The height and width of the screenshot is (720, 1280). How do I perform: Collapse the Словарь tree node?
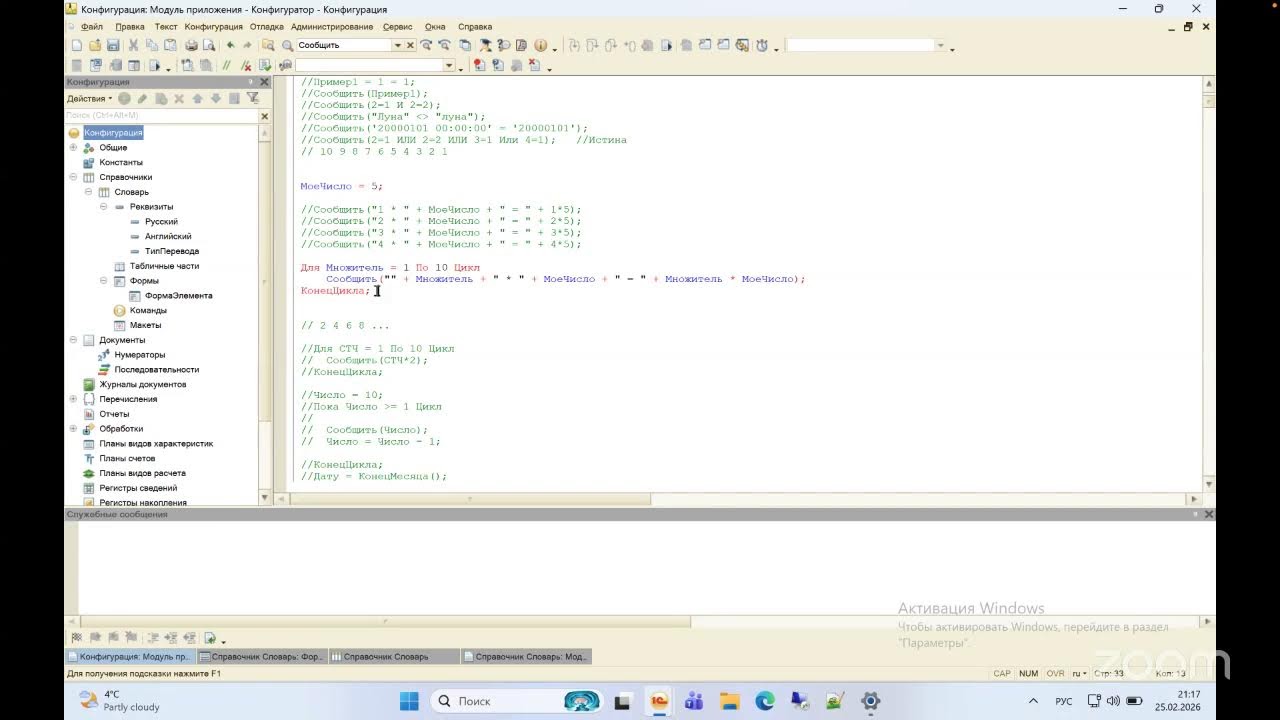(x=88, y=192)
